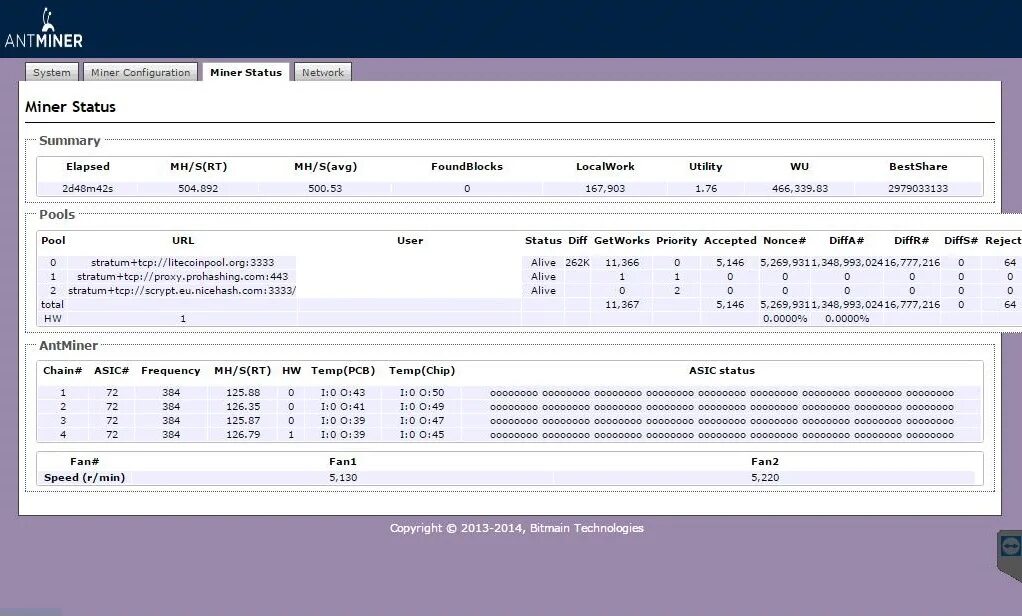Click the litecoinpool.org pool URL
Image resolution: width=1022 pixels, height=616 pixels.
click(182, 263)
